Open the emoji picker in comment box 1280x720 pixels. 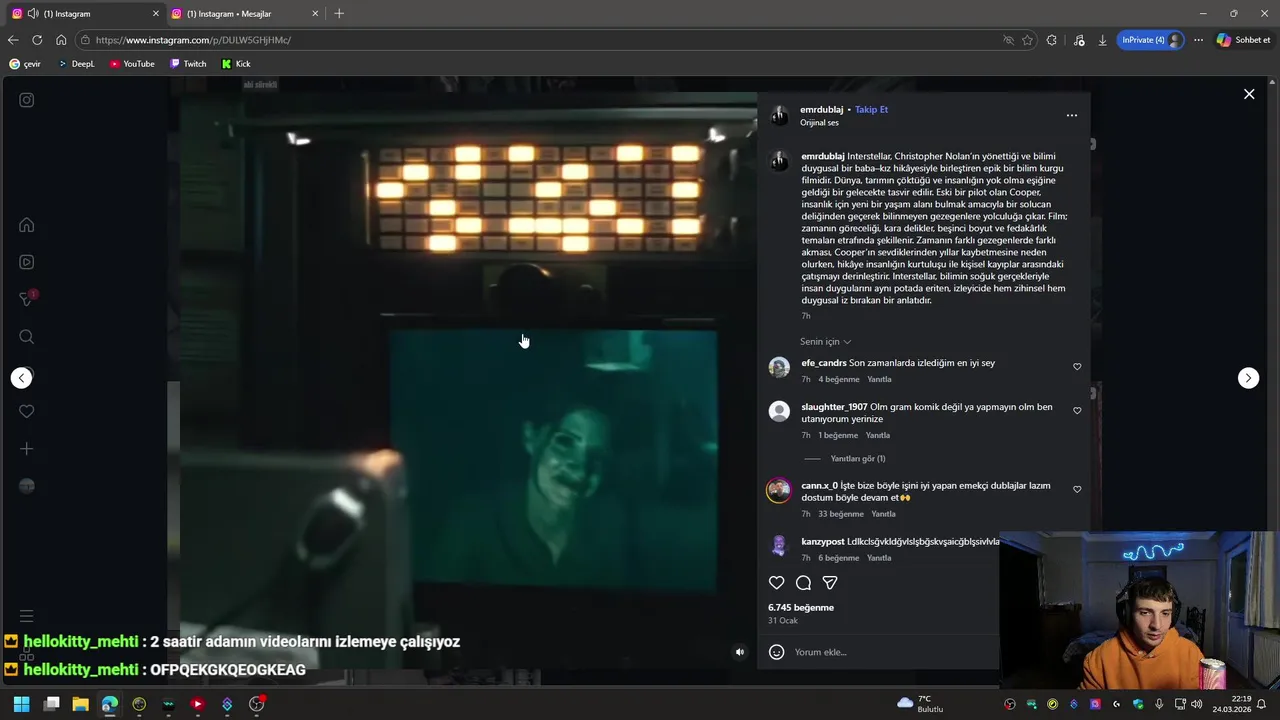777,652
